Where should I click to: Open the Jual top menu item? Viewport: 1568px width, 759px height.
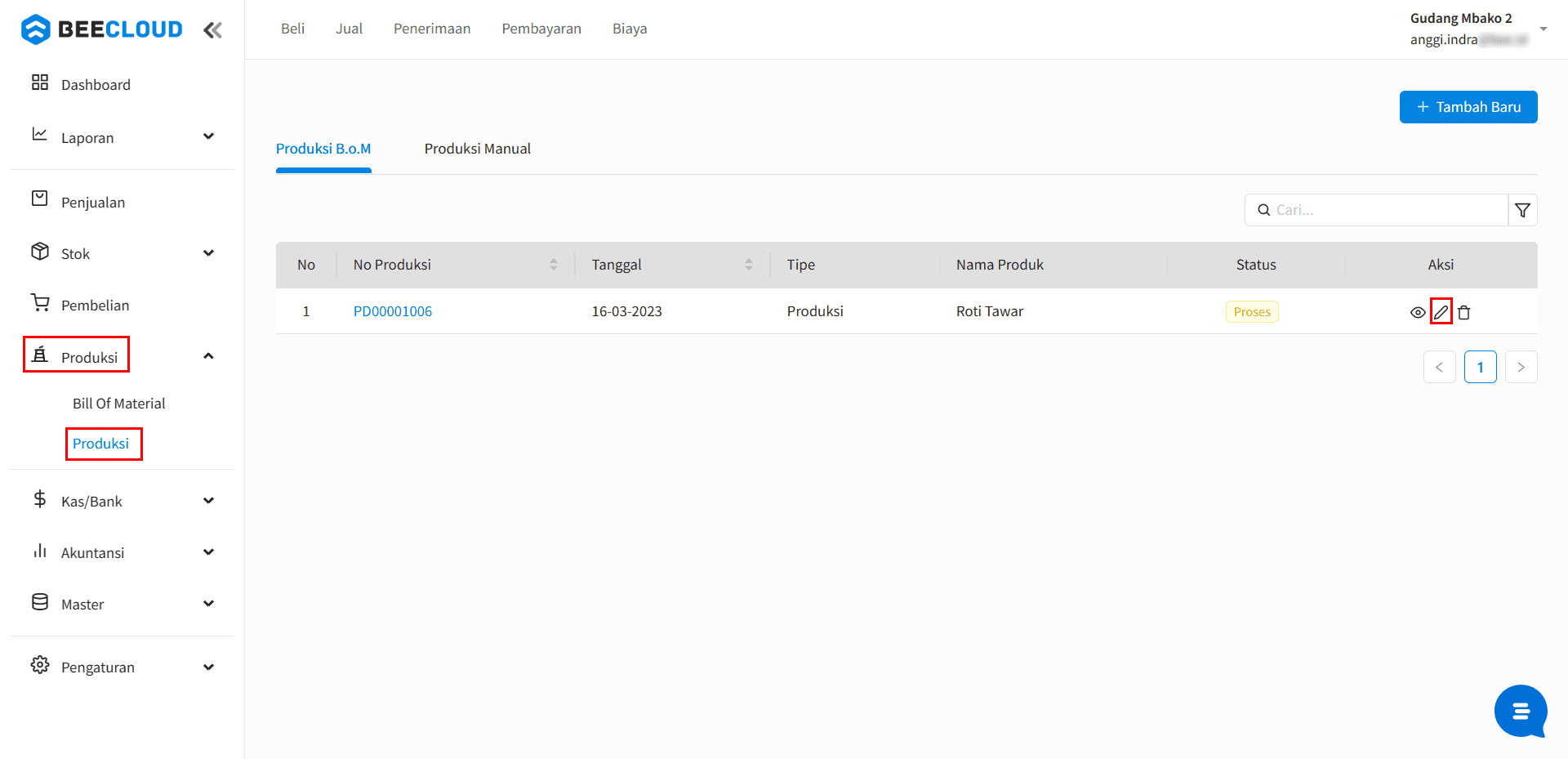click(x=349, y=29)
